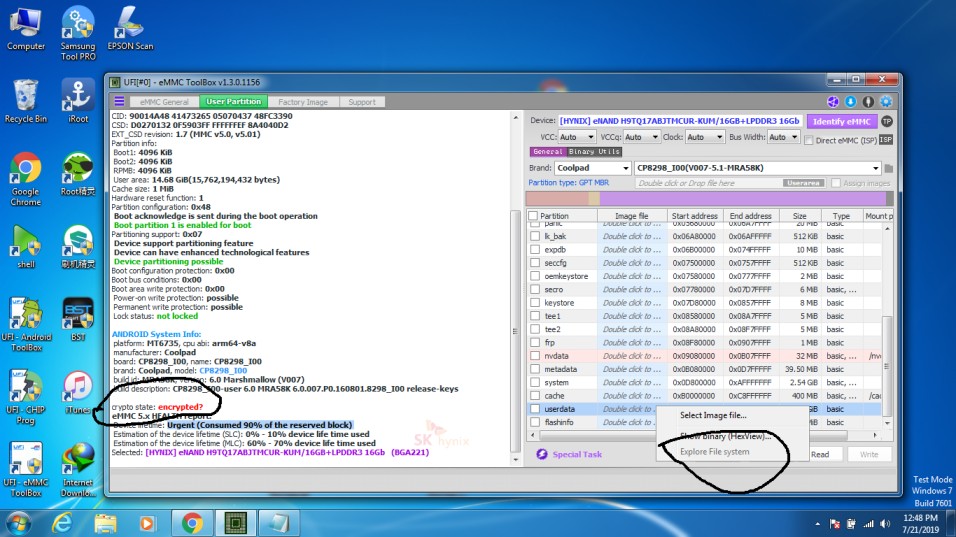Image resolution: width=956 pixels, height=537 pixels.
Task: Click the Windows Start orb
Action: [x=18, y=524]
